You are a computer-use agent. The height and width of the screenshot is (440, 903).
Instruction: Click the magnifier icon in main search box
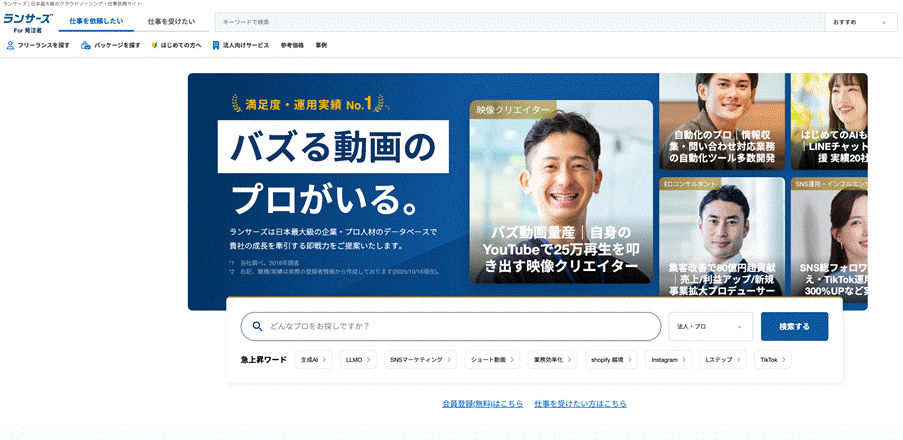[x=257, y=327]
